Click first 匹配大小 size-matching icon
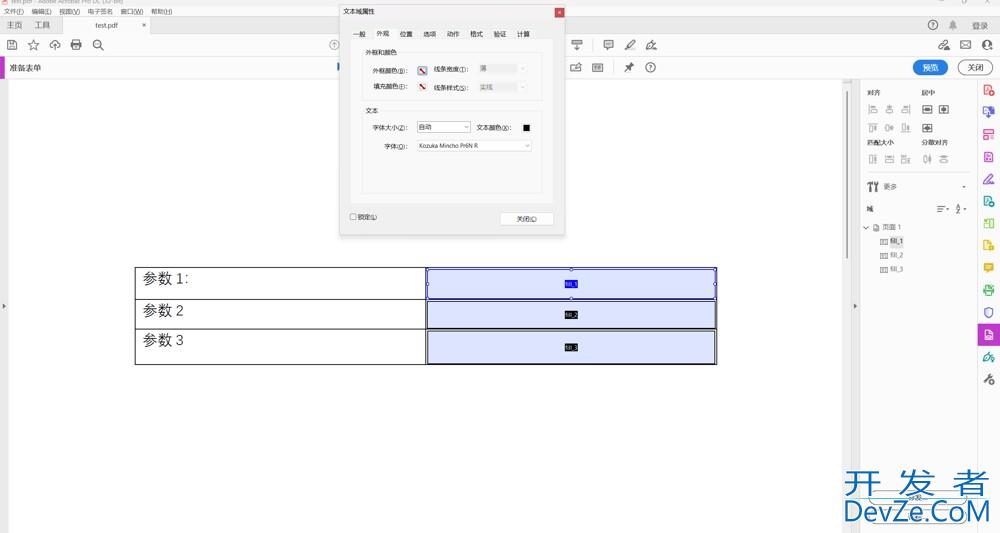 872,159
